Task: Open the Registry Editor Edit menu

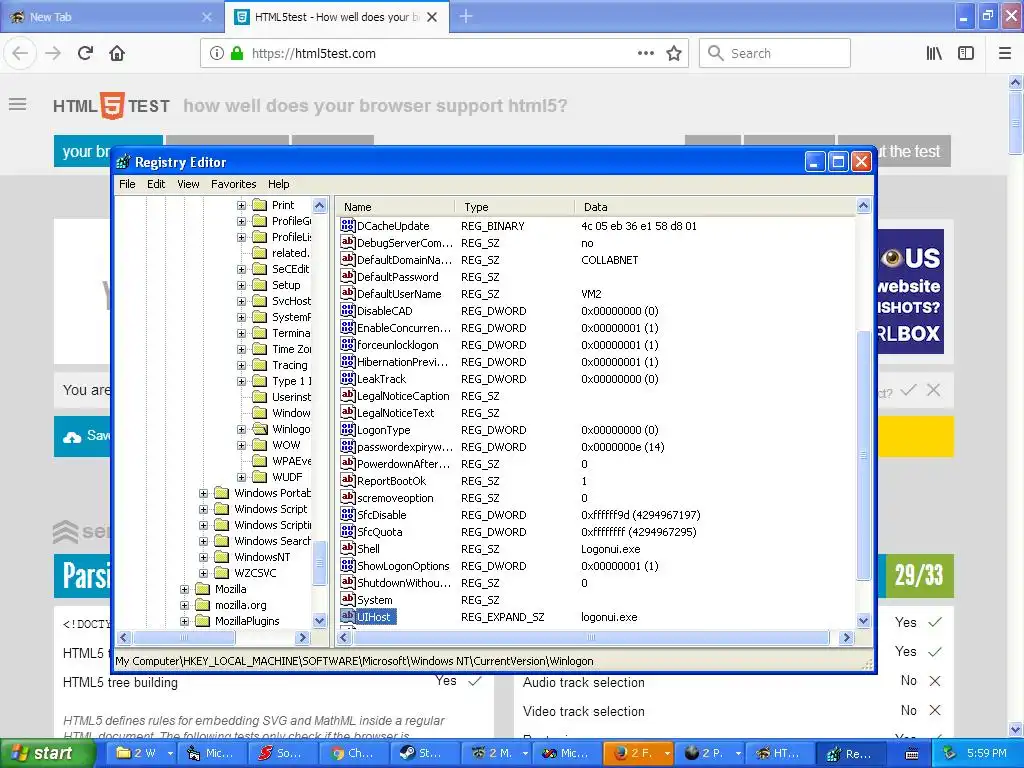Action: coord(155,184)
